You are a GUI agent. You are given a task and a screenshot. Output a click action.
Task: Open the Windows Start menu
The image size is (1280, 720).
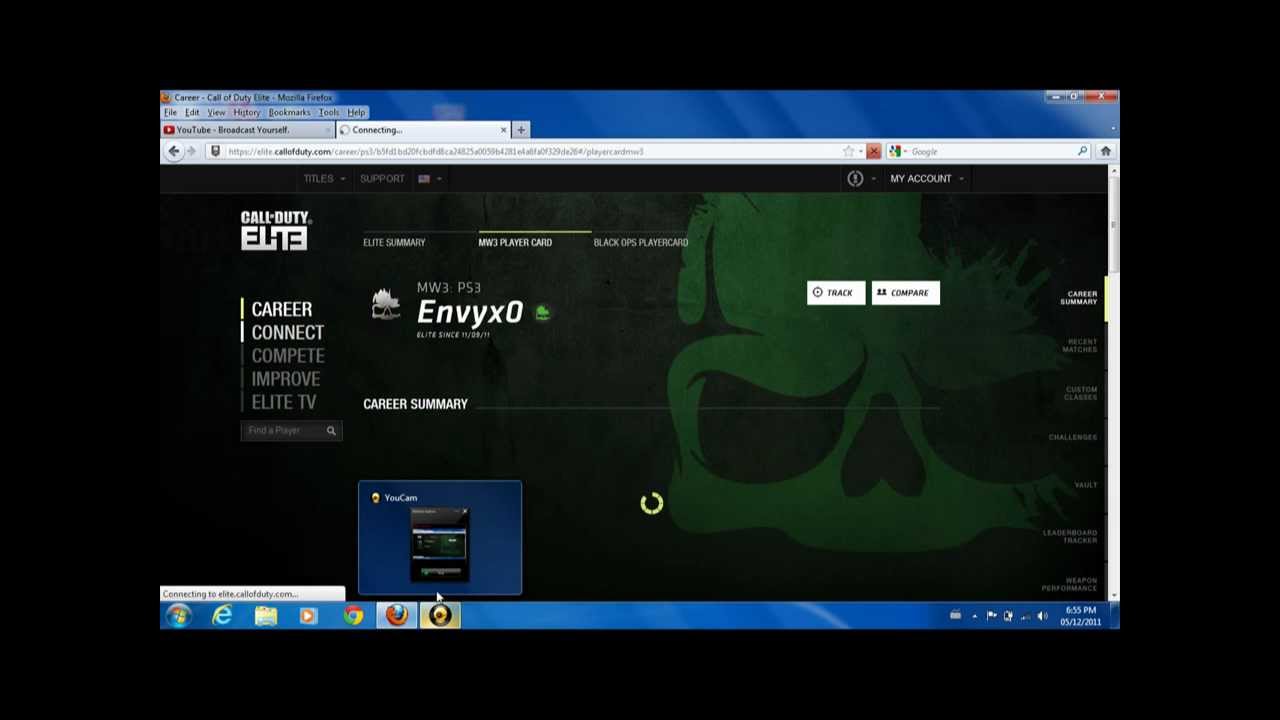tap(178, 616)
